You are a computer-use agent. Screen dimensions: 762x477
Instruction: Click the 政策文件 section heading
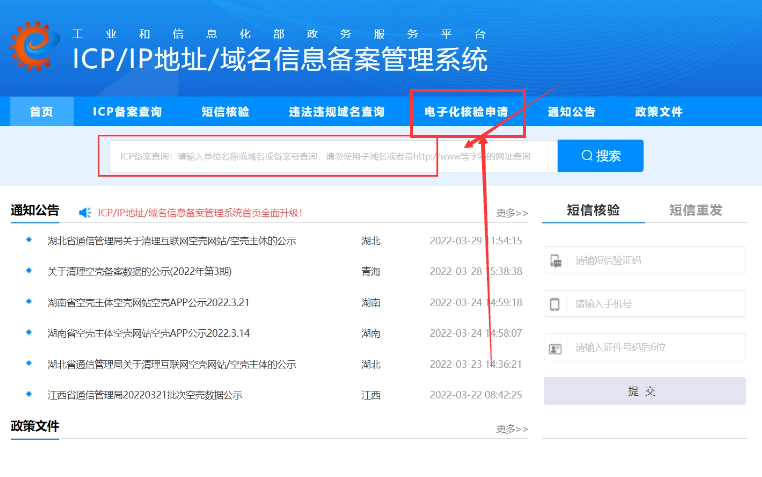pyautogui.click(x=35, y=426)
